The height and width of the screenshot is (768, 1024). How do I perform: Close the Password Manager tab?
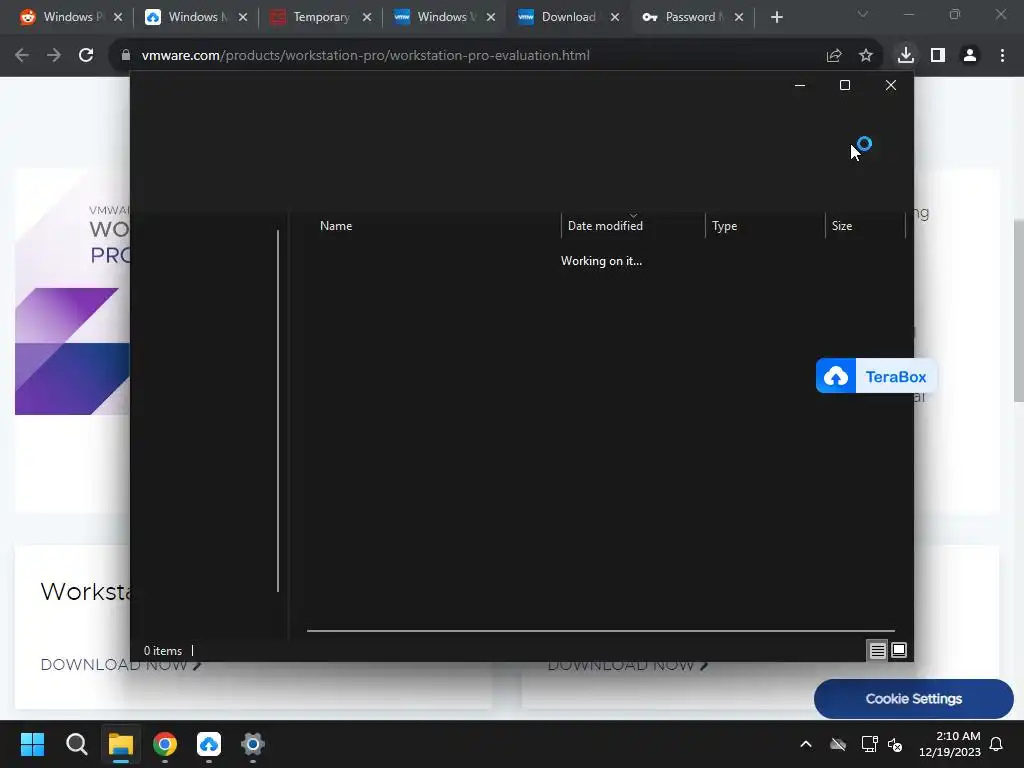coord(739,17)
